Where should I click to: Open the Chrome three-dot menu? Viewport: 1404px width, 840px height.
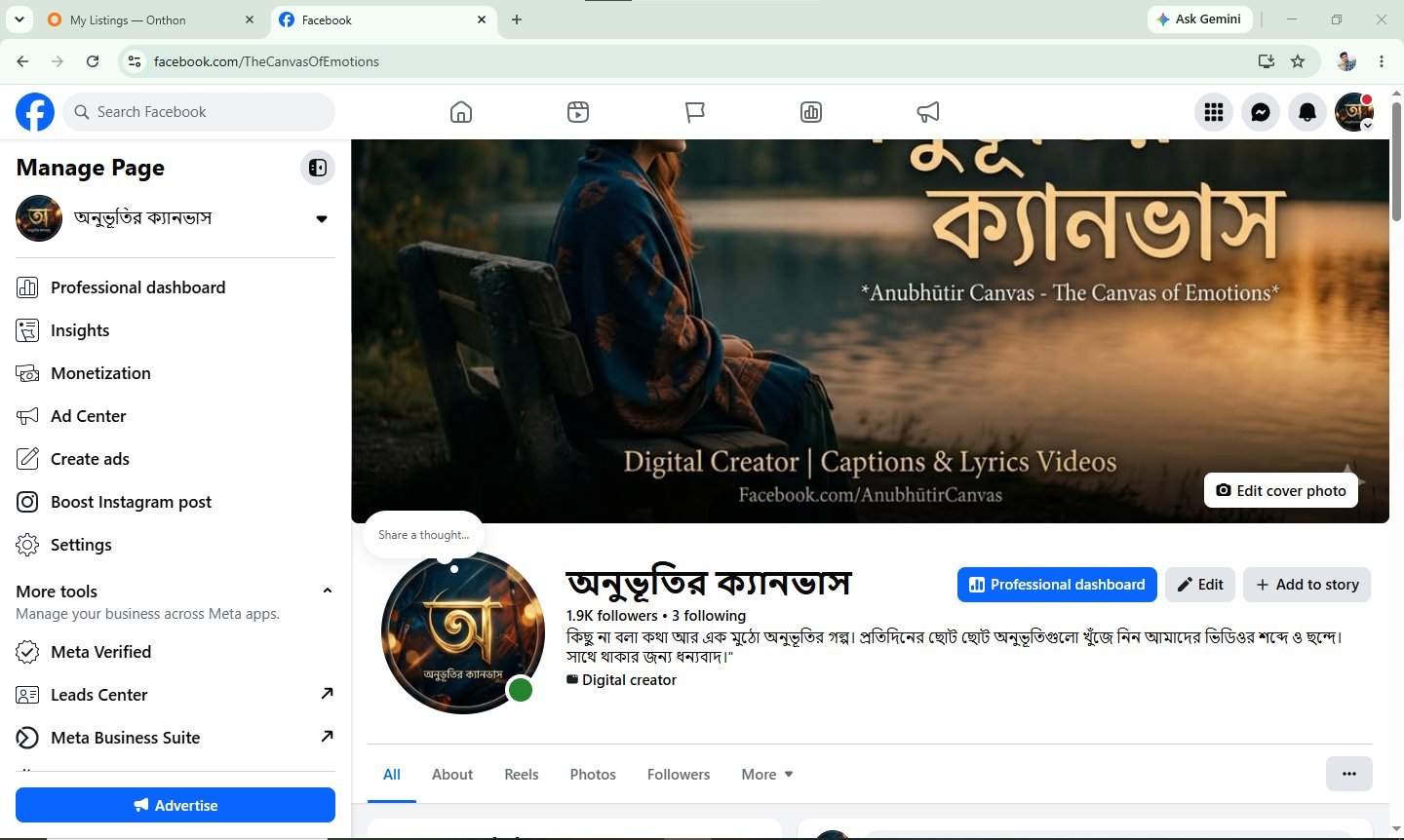pos(1382,61)
